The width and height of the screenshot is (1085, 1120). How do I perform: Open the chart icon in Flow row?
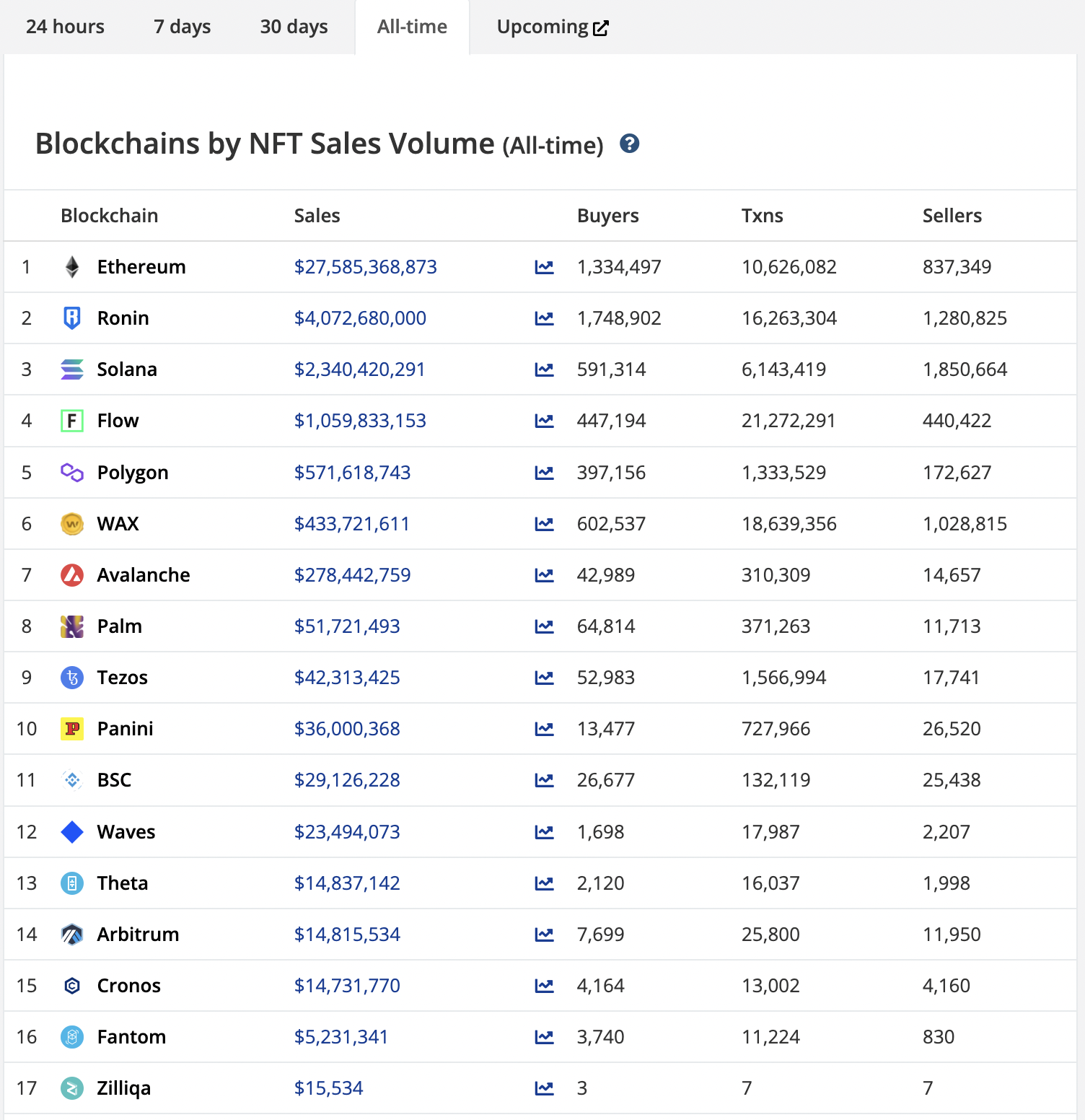[x=544, y=421]
